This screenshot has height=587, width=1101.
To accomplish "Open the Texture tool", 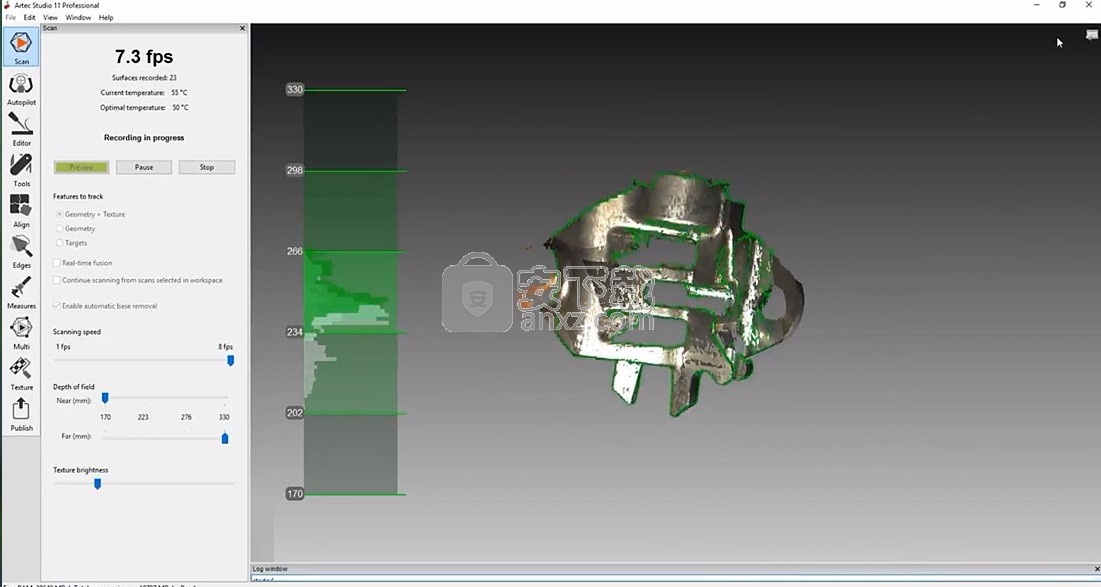I will coord(21,374).
